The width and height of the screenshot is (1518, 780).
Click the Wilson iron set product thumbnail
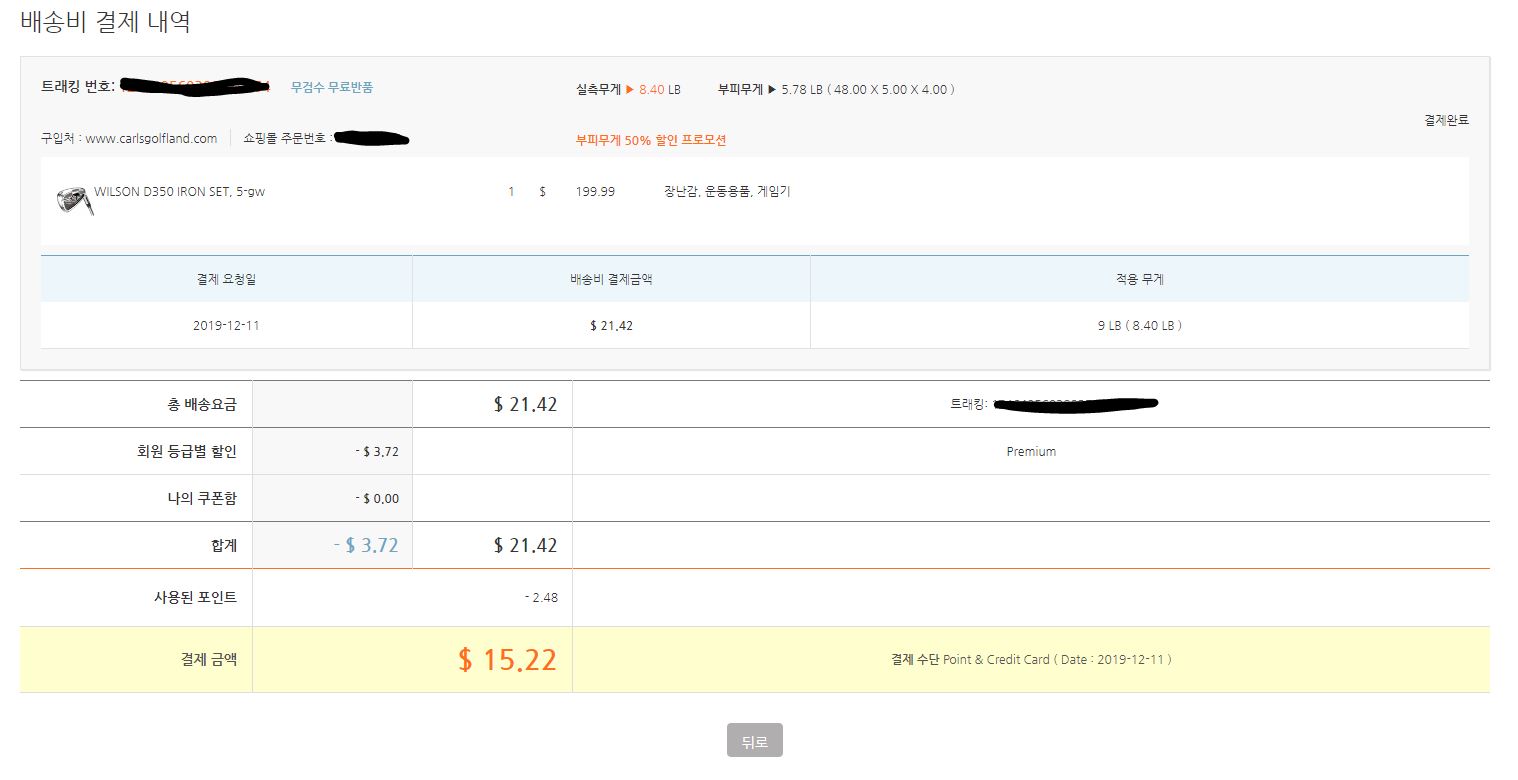tap(75, 200)
